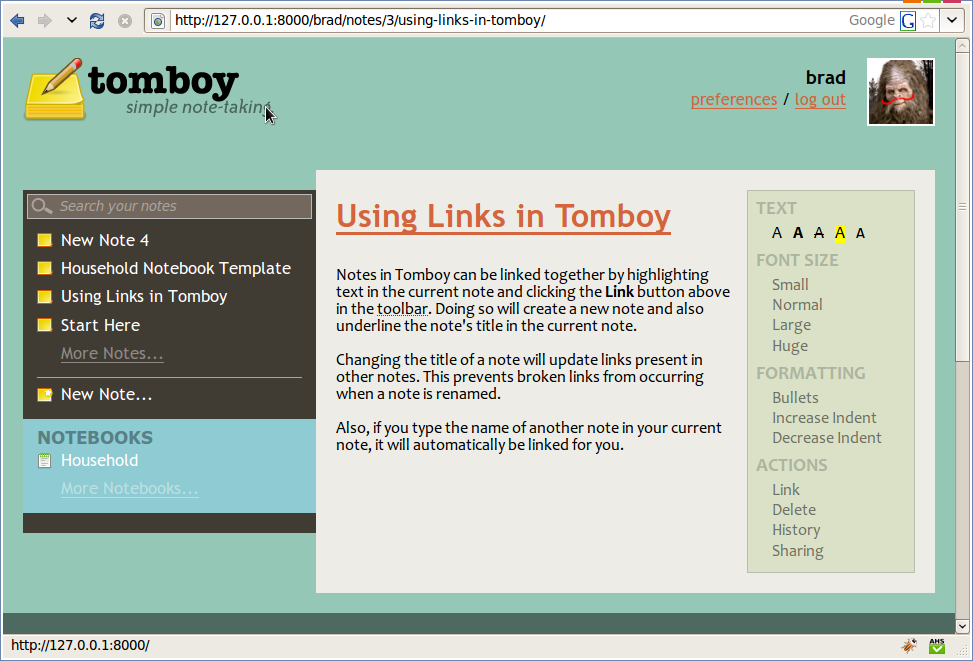Open the address bar dropdown arrow
The width and height of the screenshot is (973, 661).
tap(952, 20)
